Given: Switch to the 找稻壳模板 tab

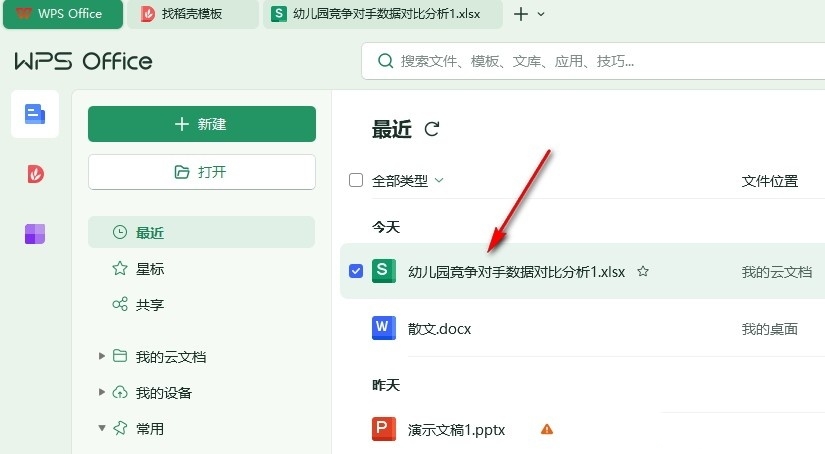Looking at the screenshot, I should [x=193, y=14].
